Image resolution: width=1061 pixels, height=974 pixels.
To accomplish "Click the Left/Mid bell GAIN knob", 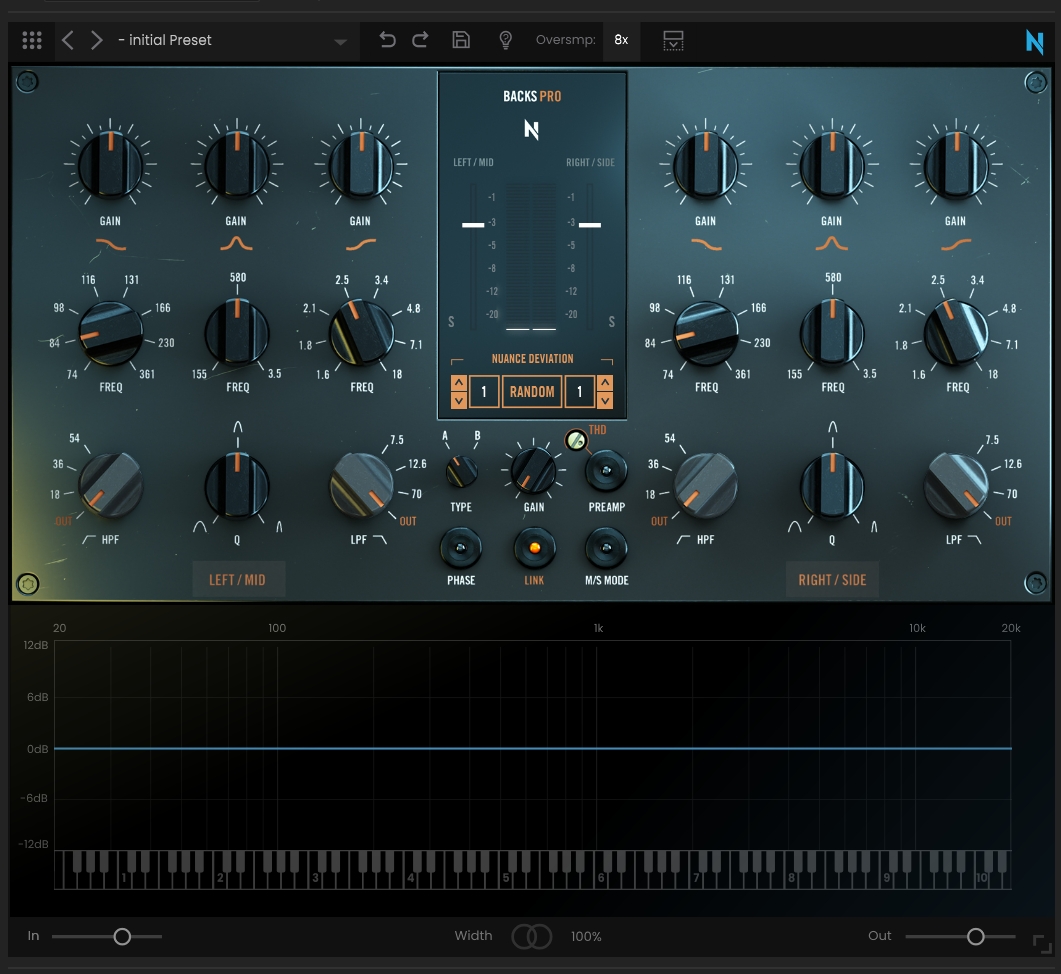I will coord(237,164).
